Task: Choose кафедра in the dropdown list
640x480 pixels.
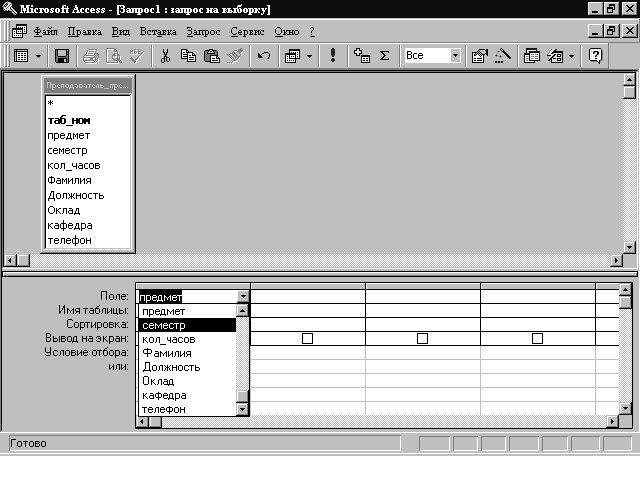Action: pyautogui.click(x=187, y=395)
